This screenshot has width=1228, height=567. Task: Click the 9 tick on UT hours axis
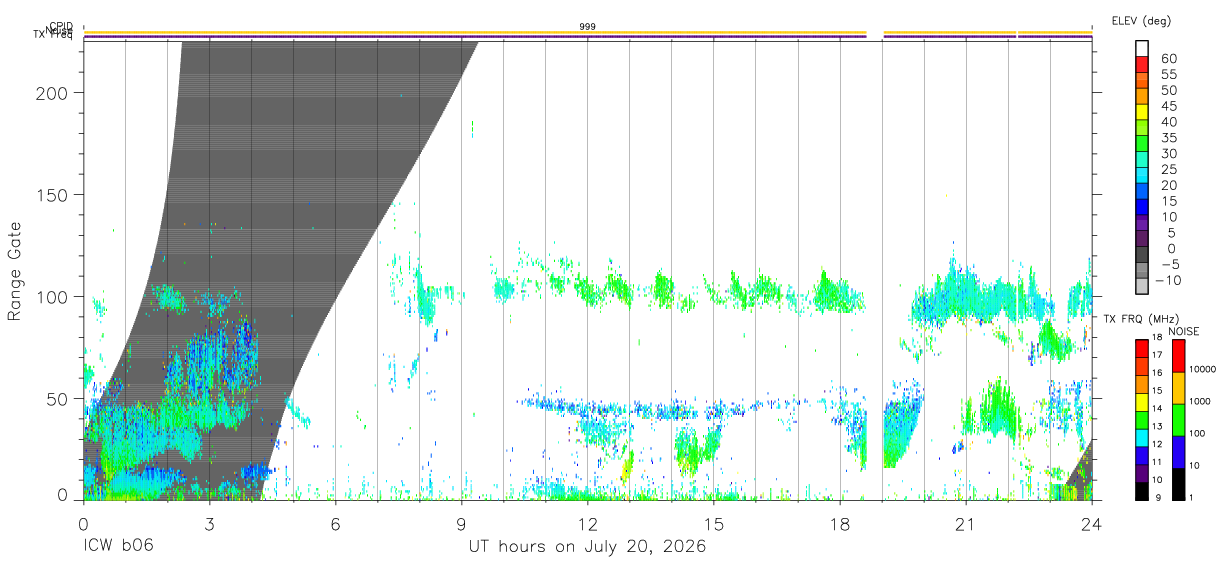pyautogui.click(x=461, y=524)
